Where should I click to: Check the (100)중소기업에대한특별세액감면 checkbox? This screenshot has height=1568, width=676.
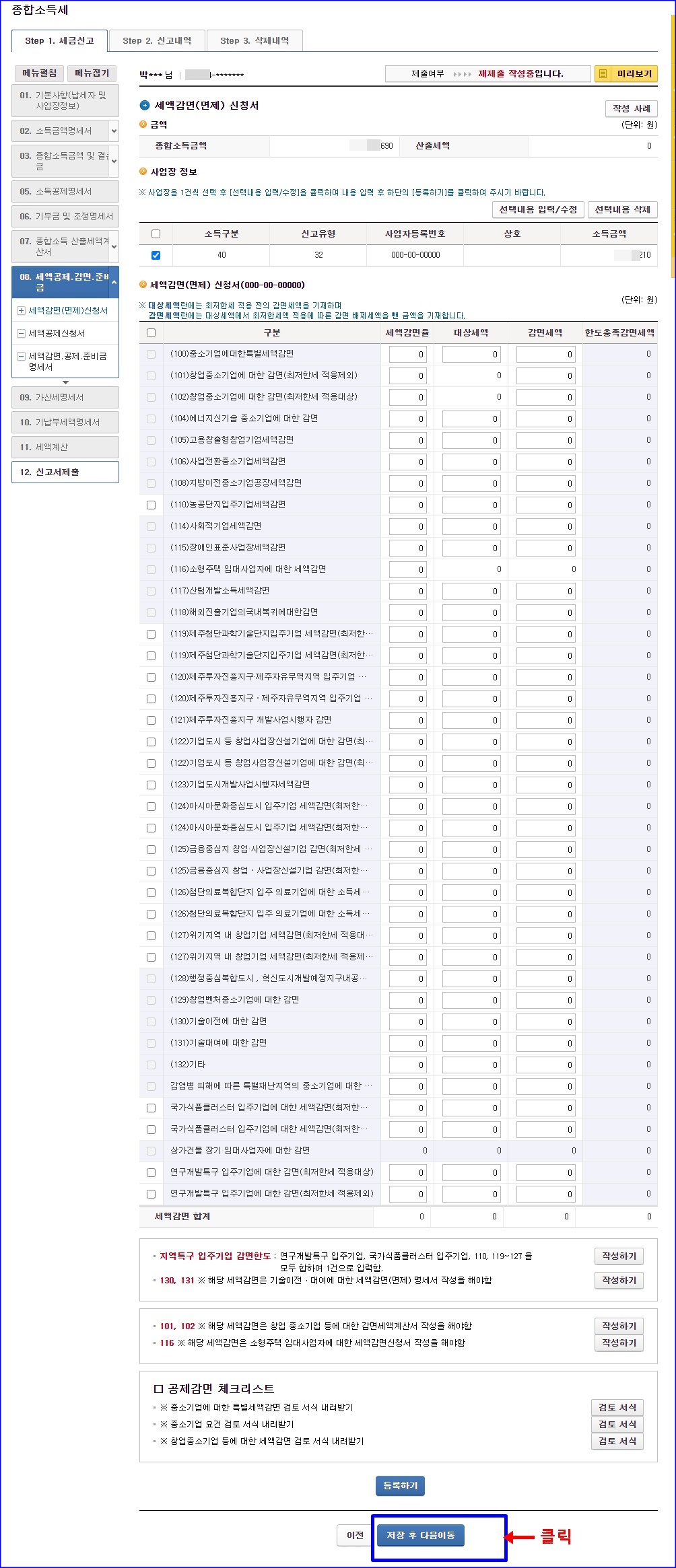151,354
